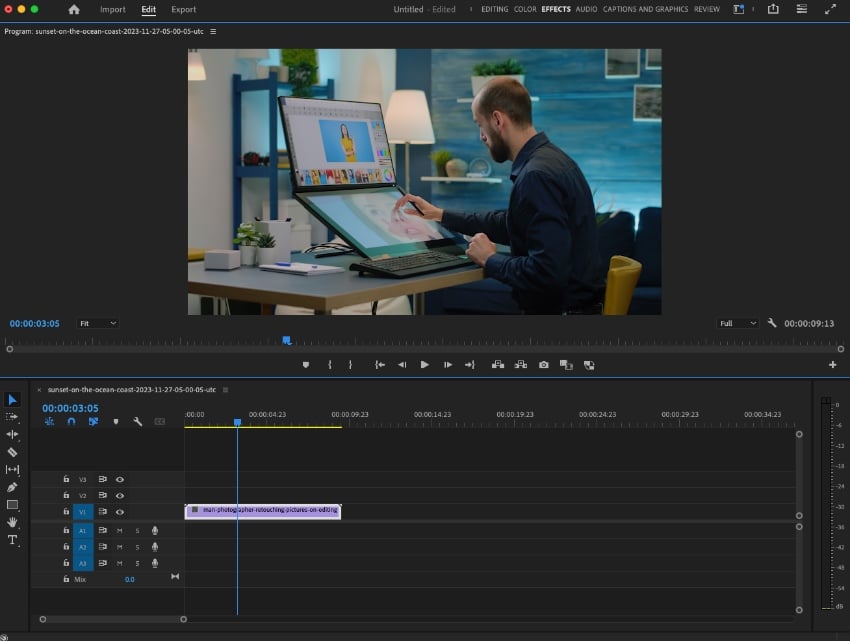Click the Export Frame camera icon
Screen dimensions: 850x641
tap(543, 364)
